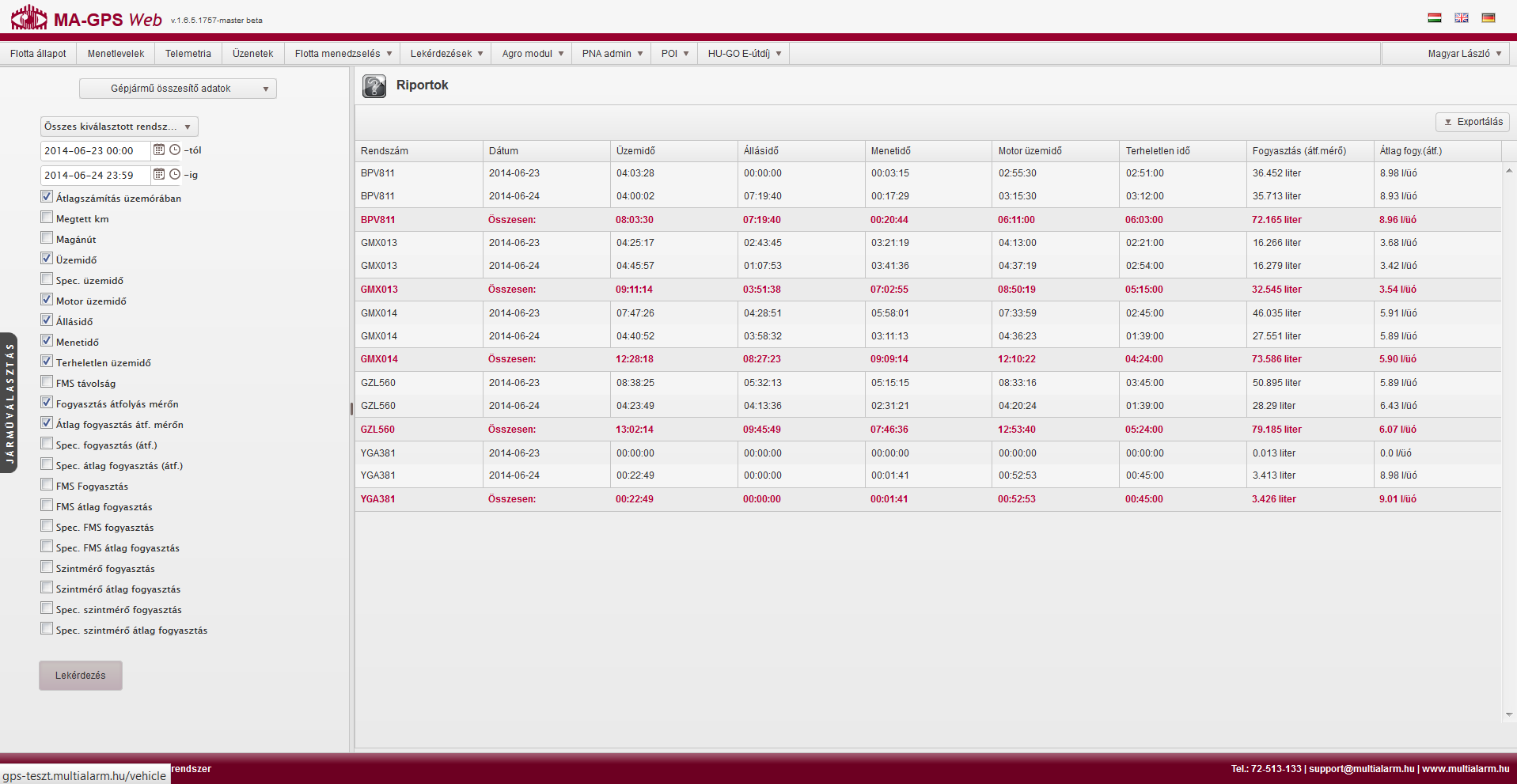
Task: Open Magyar László user menu
Action: click(x=1445, y=54)
